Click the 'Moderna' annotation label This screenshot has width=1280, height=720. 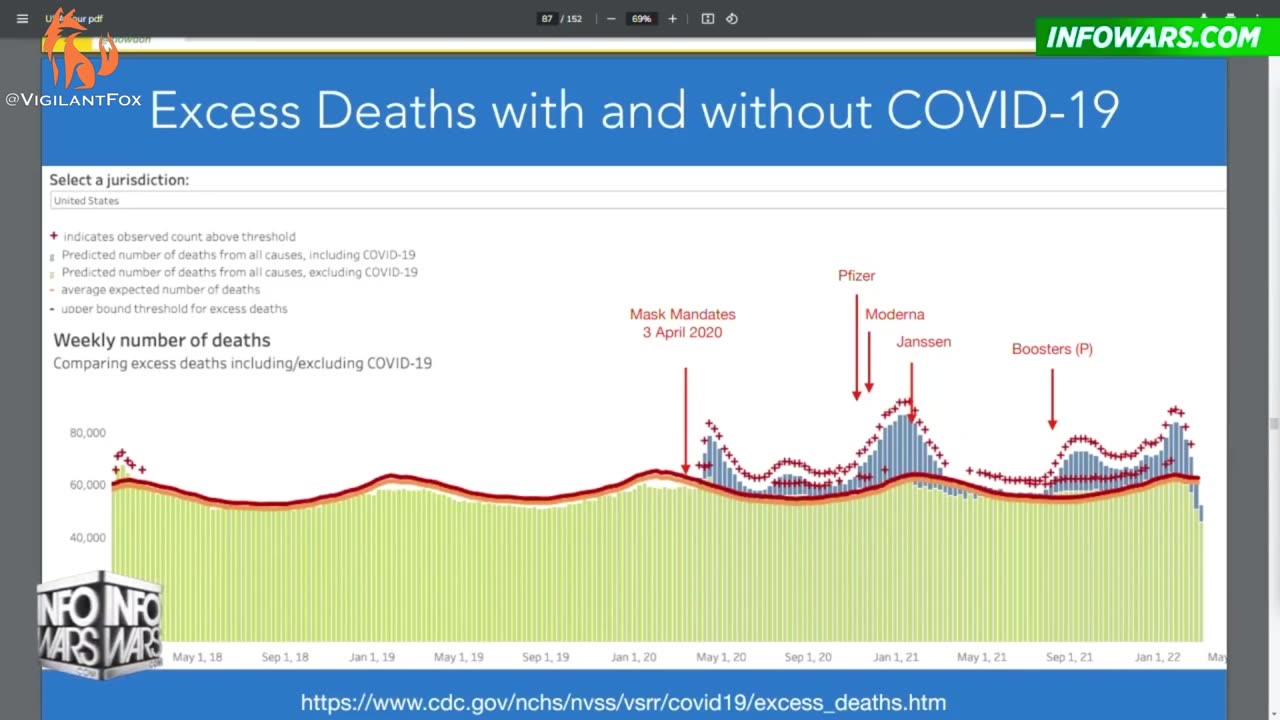coord(894,314)
